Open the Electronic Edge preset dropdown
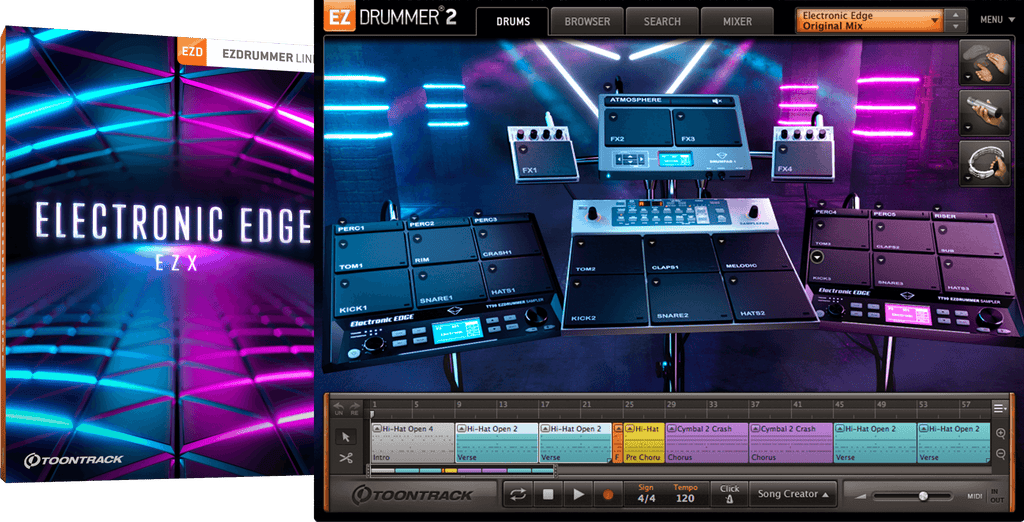1024x522 pixels. [x=871, y=21]
